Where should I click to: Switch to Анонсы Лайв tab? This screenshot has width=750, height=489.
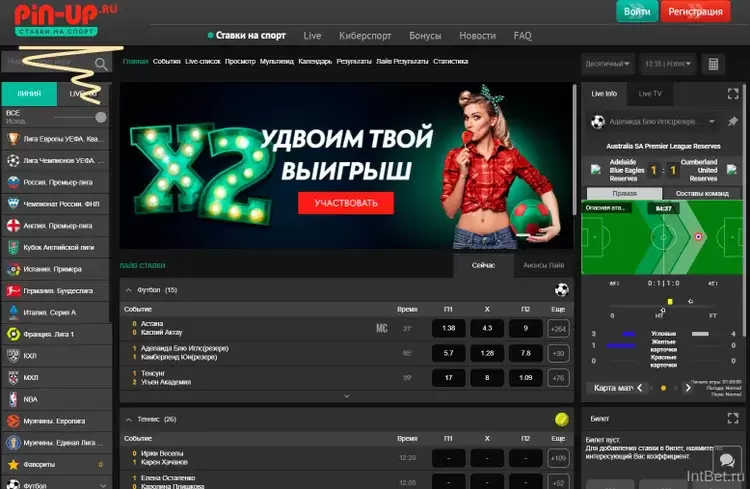[x=543, y=265]
